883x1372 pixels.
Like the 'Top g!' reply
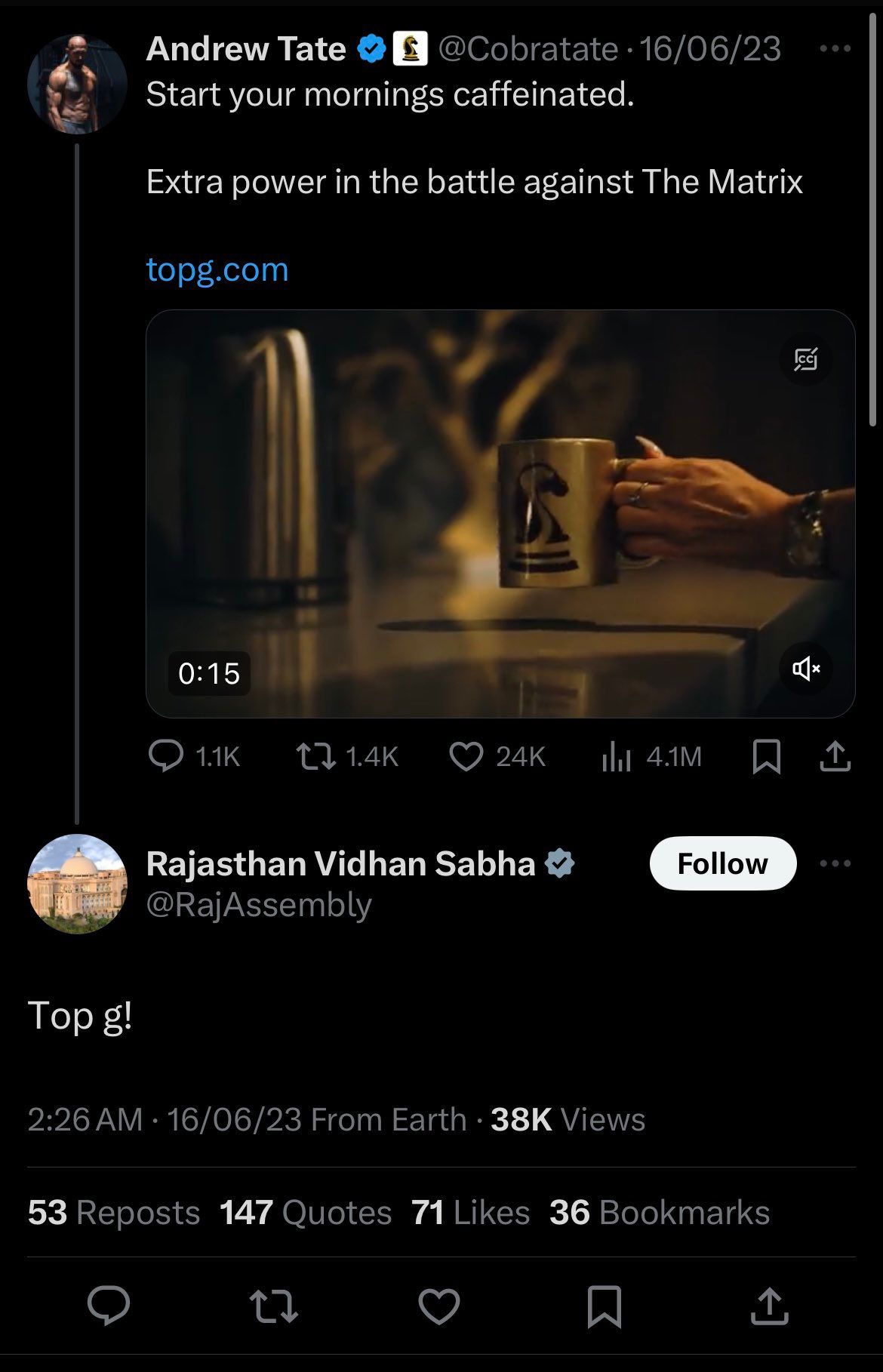(x=438, y=1306)
